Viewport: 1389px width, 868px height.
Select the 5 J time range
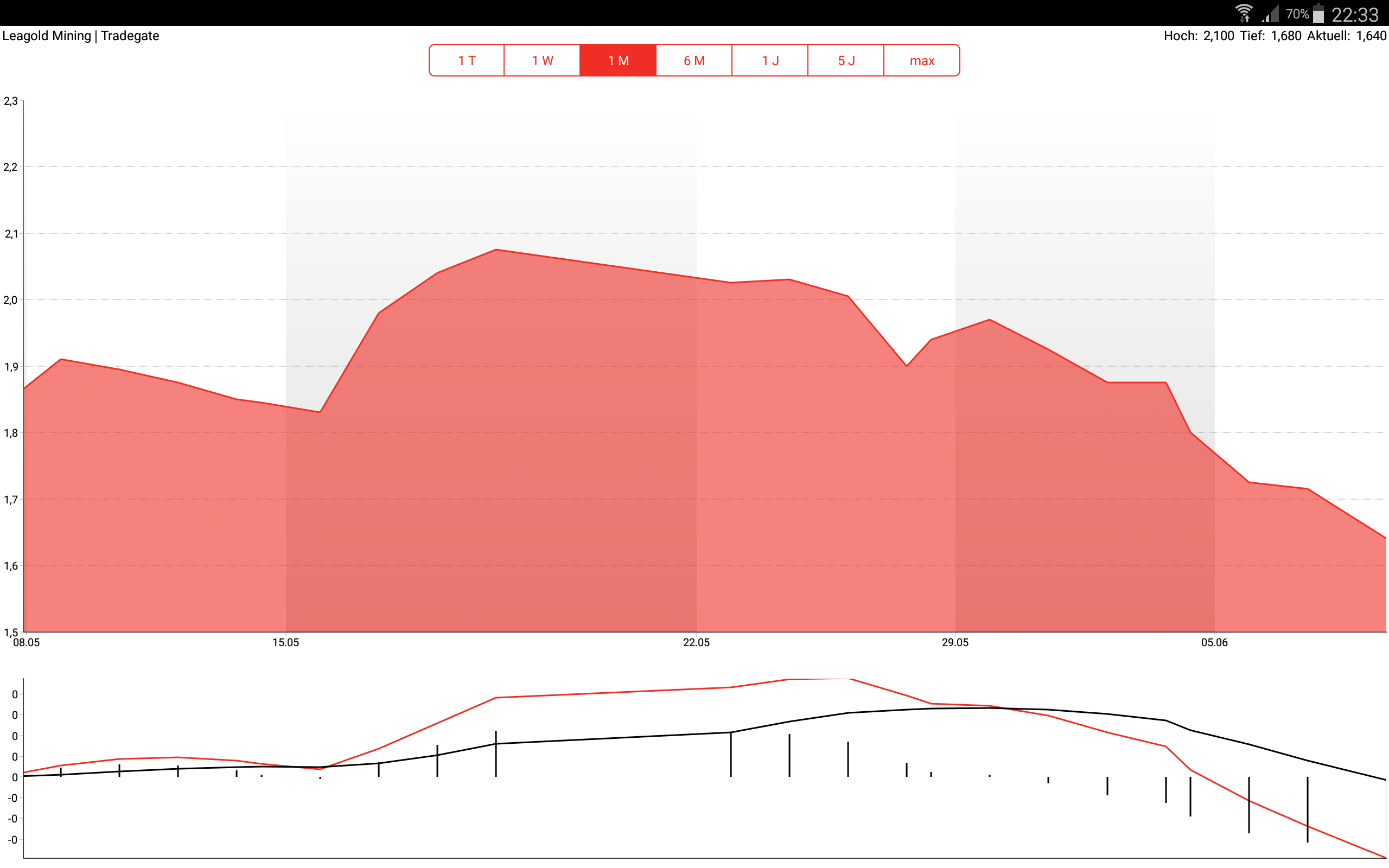(845, 60)
